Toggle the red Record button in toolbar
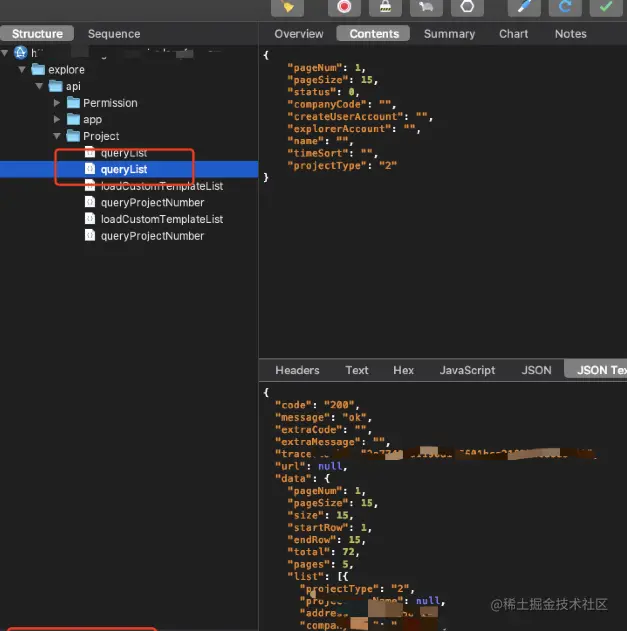This screenshot has height=631, width=627. coord(344,7)
